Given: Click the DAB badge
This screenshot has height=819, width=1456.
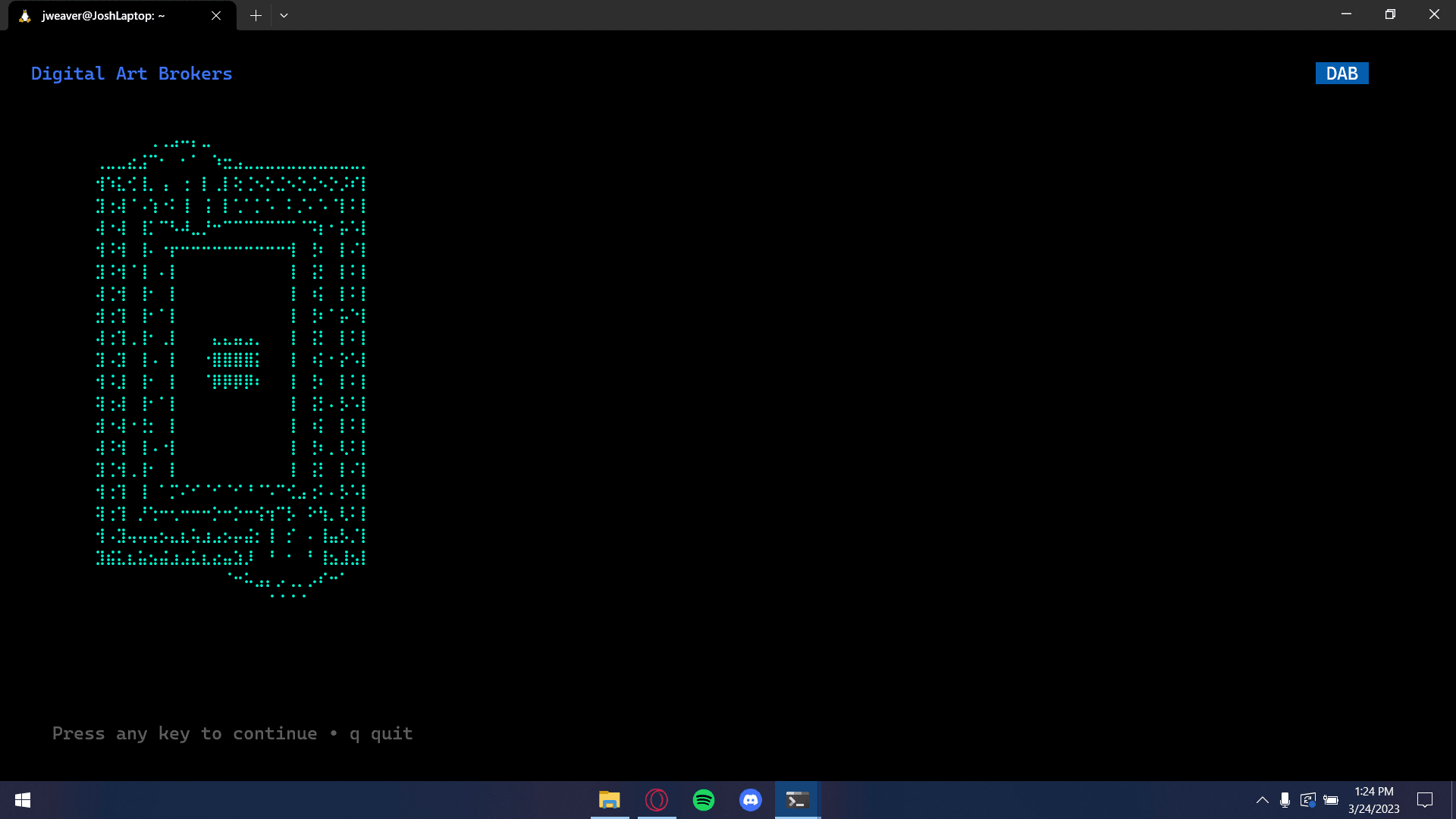Looking at the screenshot, I should tap(1341, 74).
